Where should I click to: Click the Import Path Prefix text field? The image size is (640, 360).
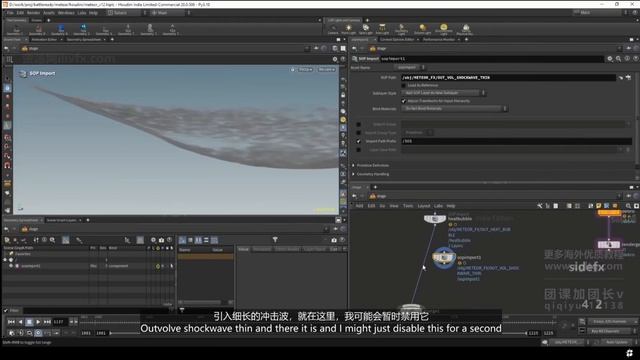coord(516,141)
